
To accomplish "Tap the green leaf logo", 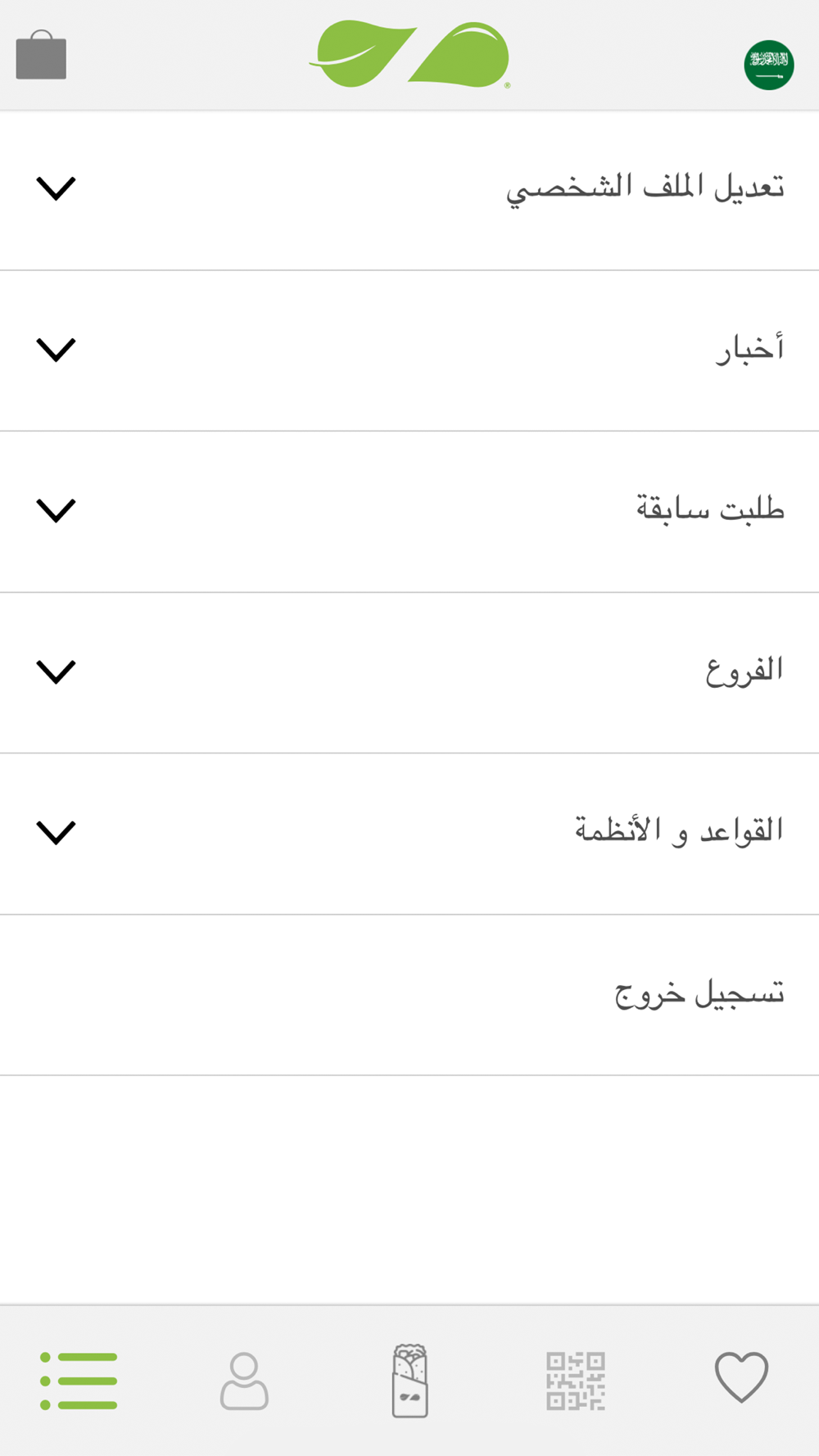I will click(x=409, y=54).
